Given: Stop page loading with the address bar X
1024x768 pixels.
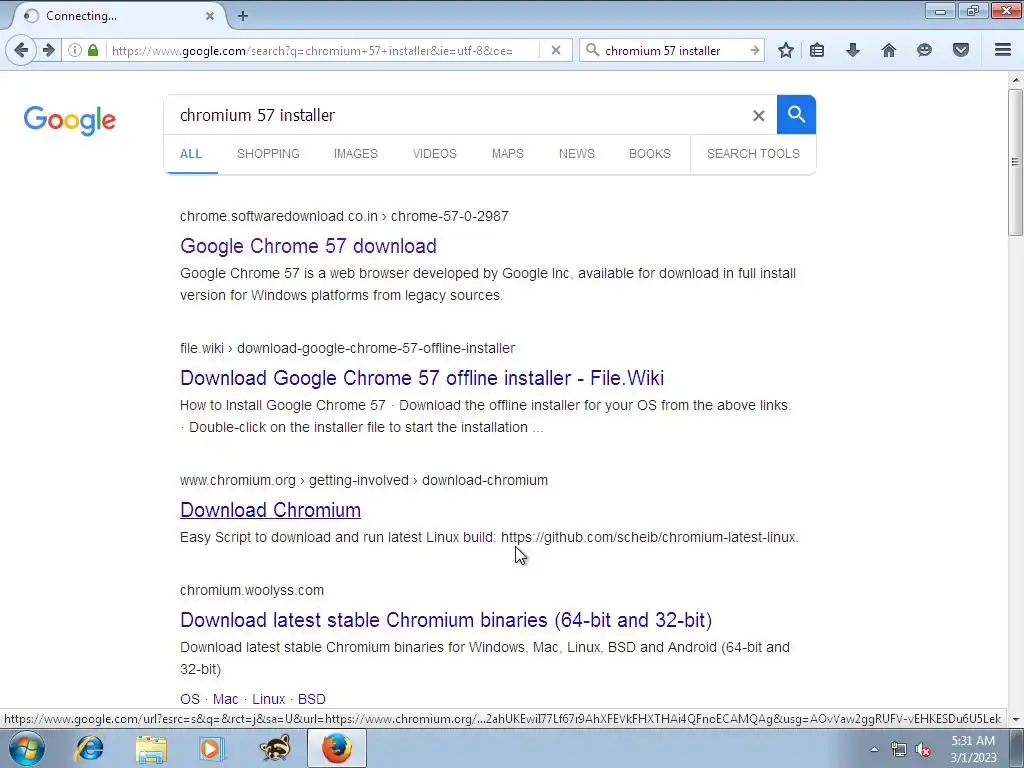Looking at the screenshot, I should [x=556, y=50].
